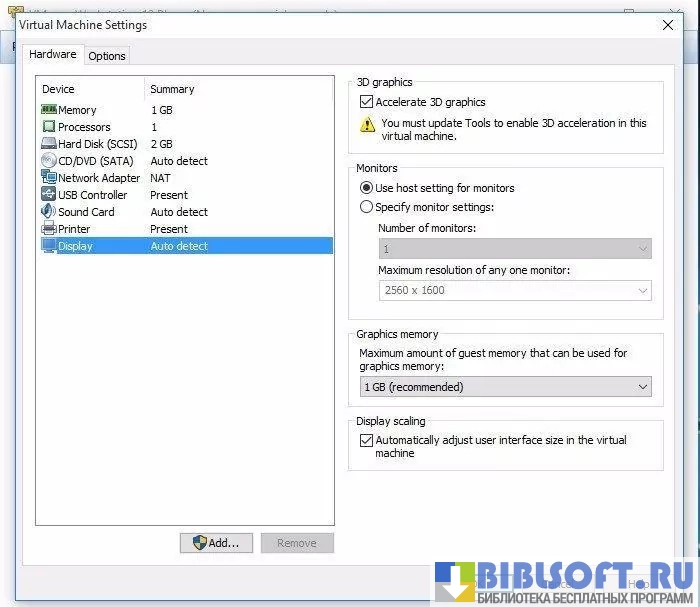
Task: Open the maximum resolution 2560 x 1600 dropdown
Action: click(x=514, y=290)
